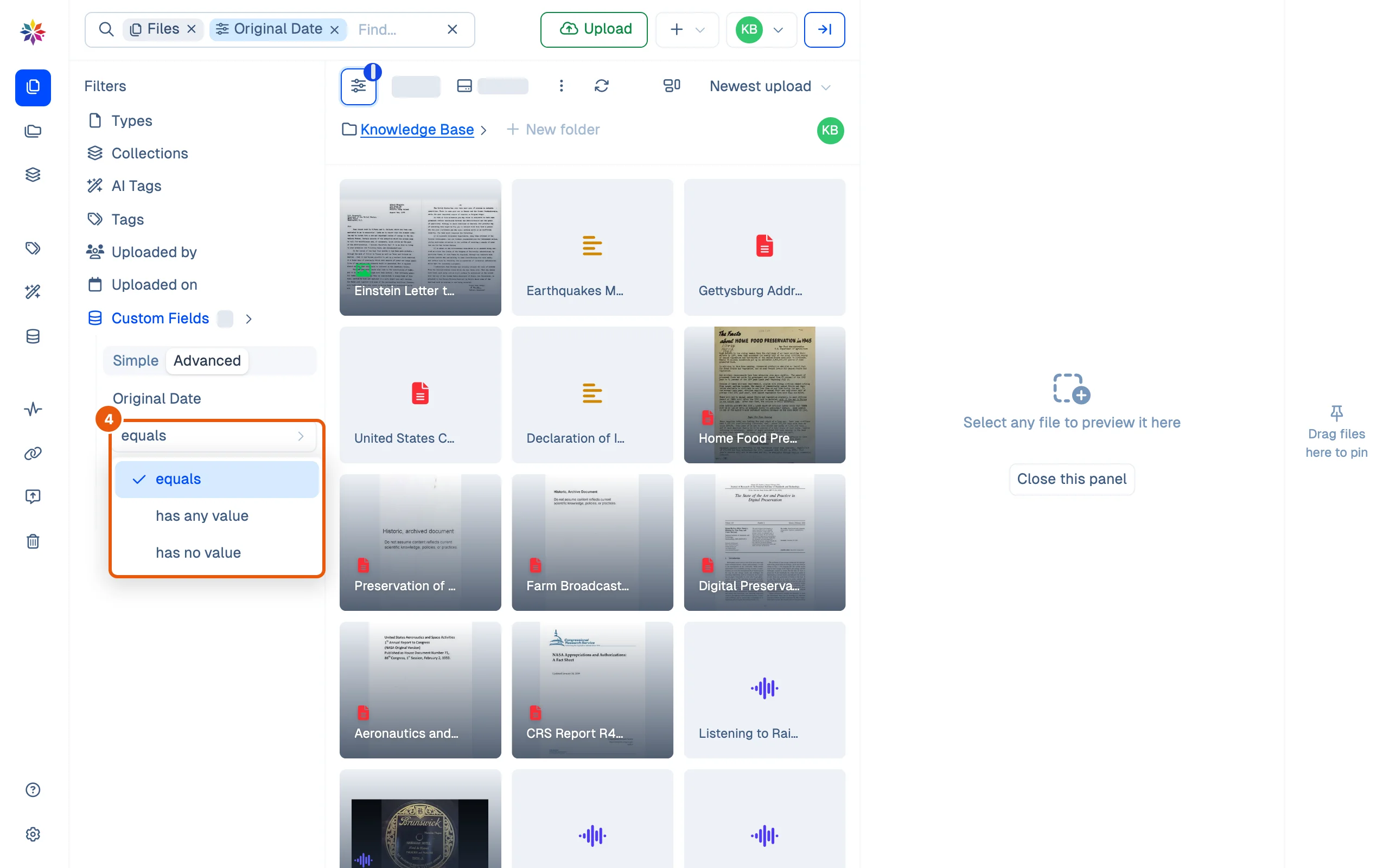Open the Files section in sidebar

pyautogui.click(x=33, y=87)
